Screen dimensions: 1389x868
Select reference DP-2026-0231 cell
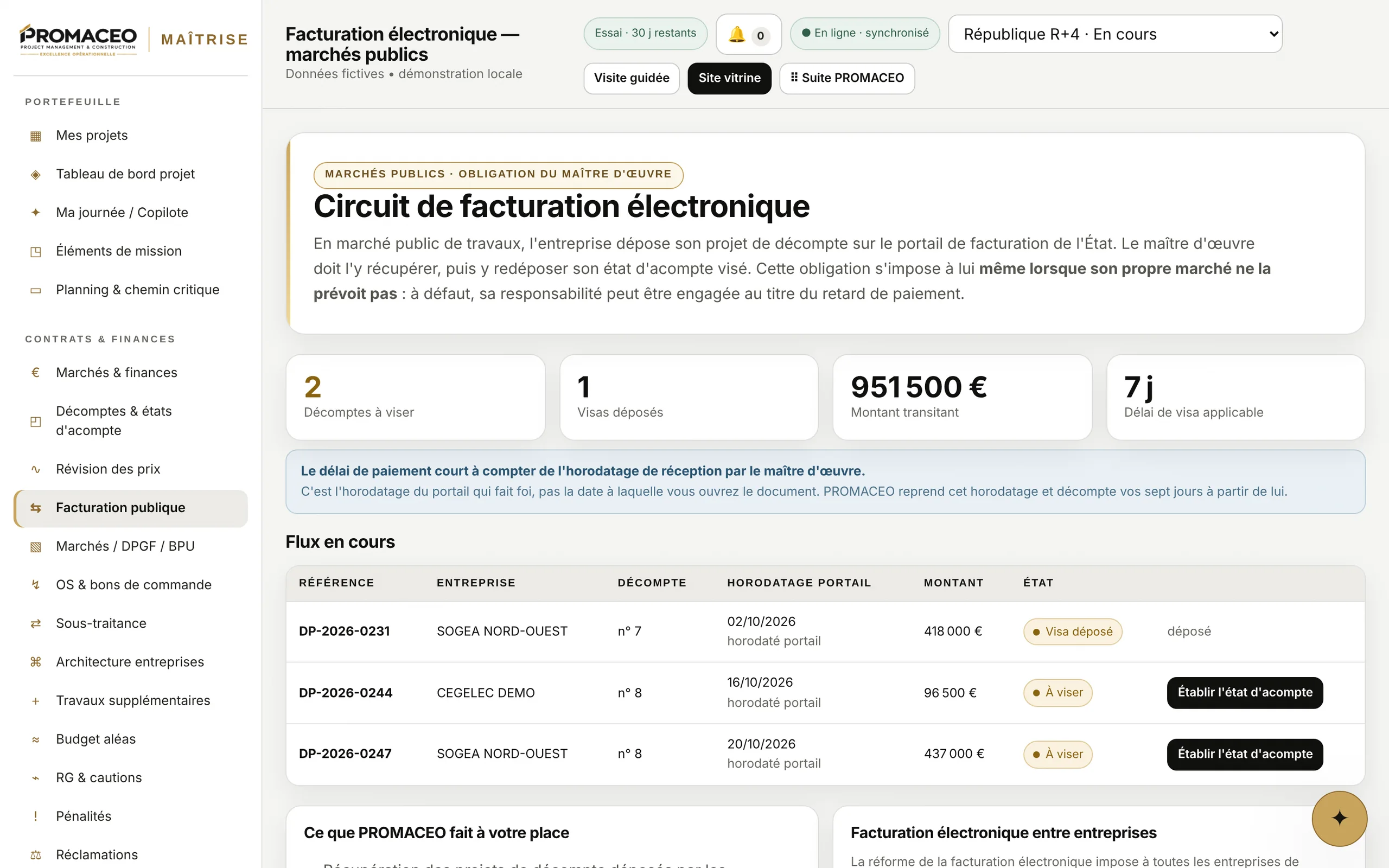345,631
